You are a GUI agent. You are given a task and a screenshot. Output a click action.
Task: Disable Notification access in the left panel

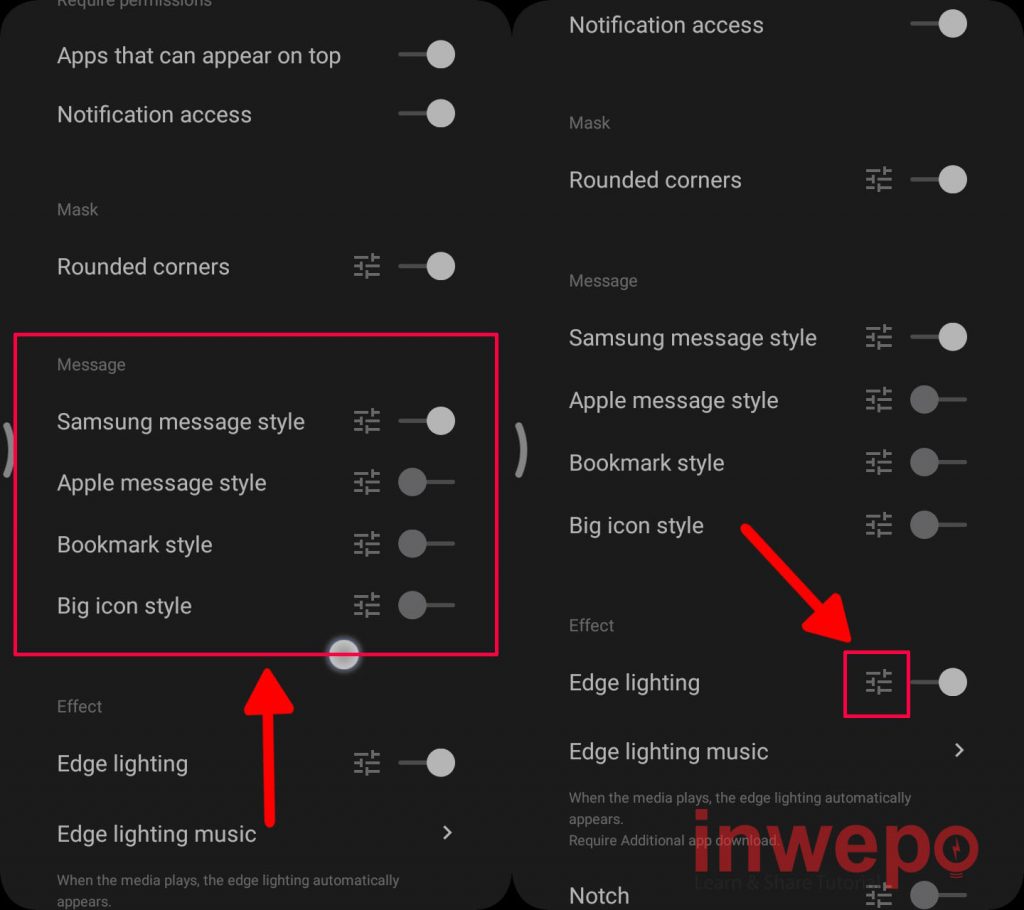[427, 114]
